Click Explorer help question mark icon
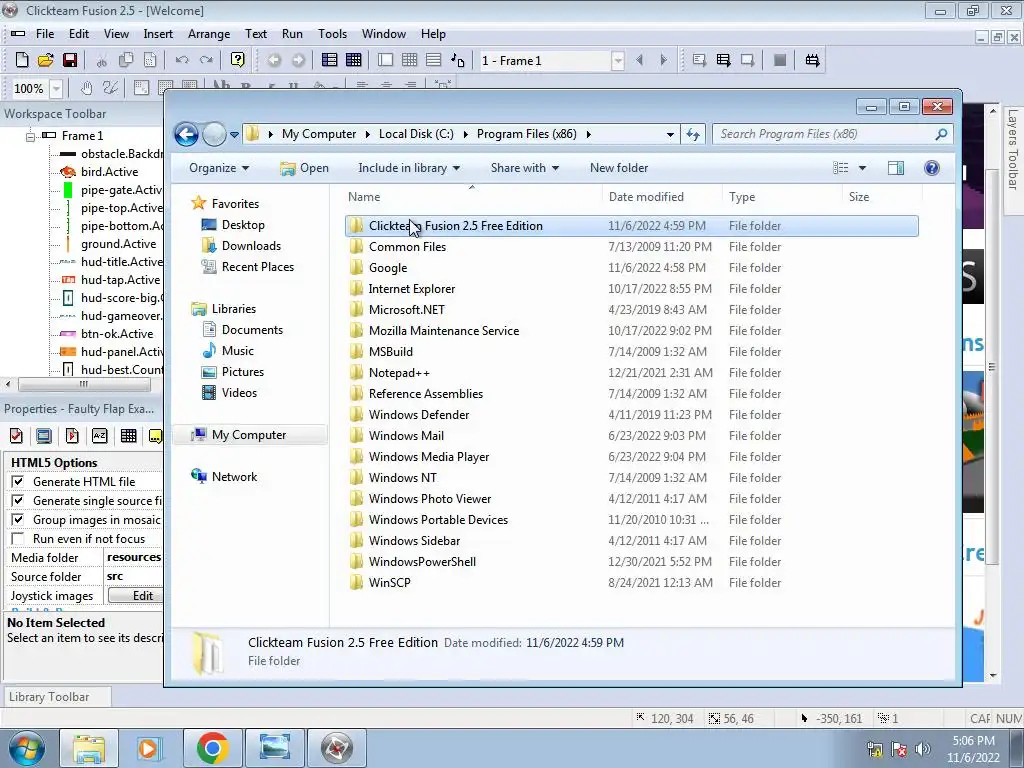The image size is (1024, 768). 932,168
